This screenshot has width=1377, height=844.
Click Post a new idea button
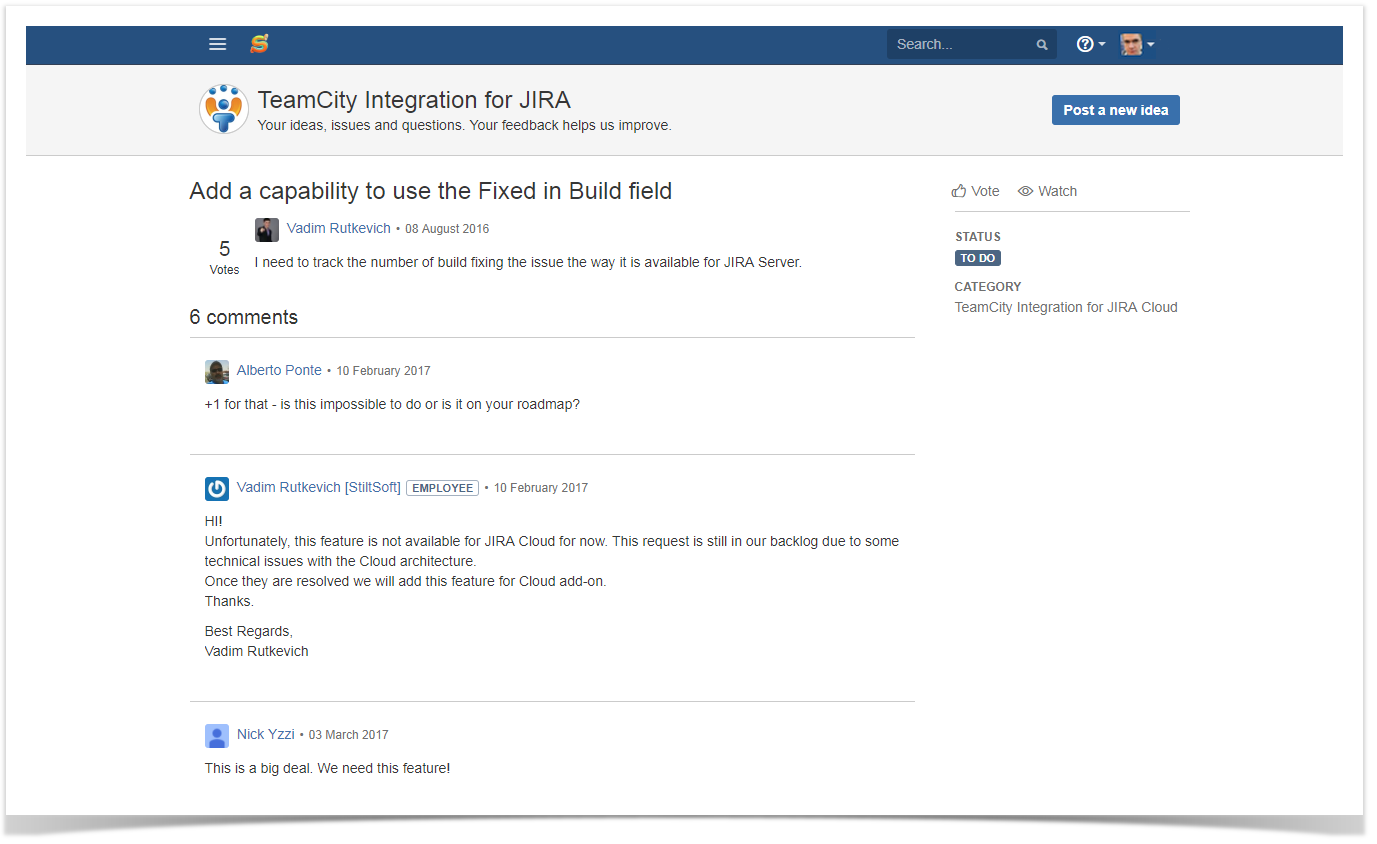tap(1116, 110)
